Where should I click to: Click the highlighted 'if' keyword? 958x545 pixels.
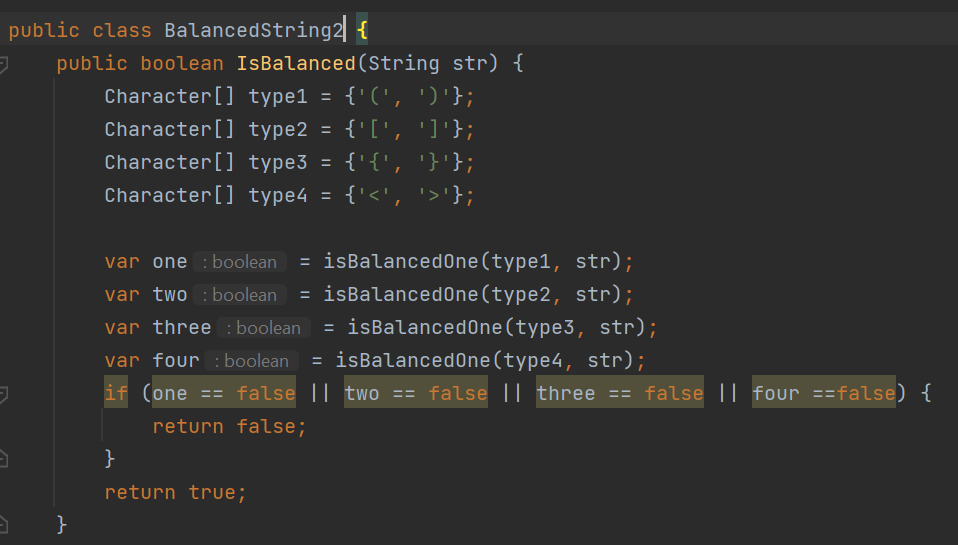pos(116,393)
